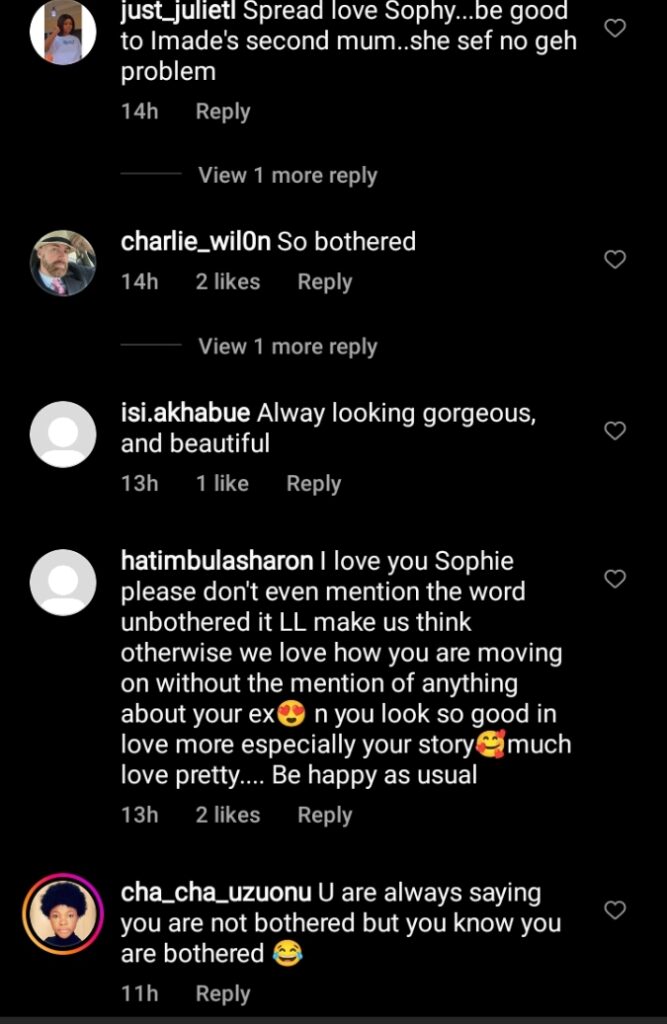Reply to charlie_wil0n's comment

[324, 282]
